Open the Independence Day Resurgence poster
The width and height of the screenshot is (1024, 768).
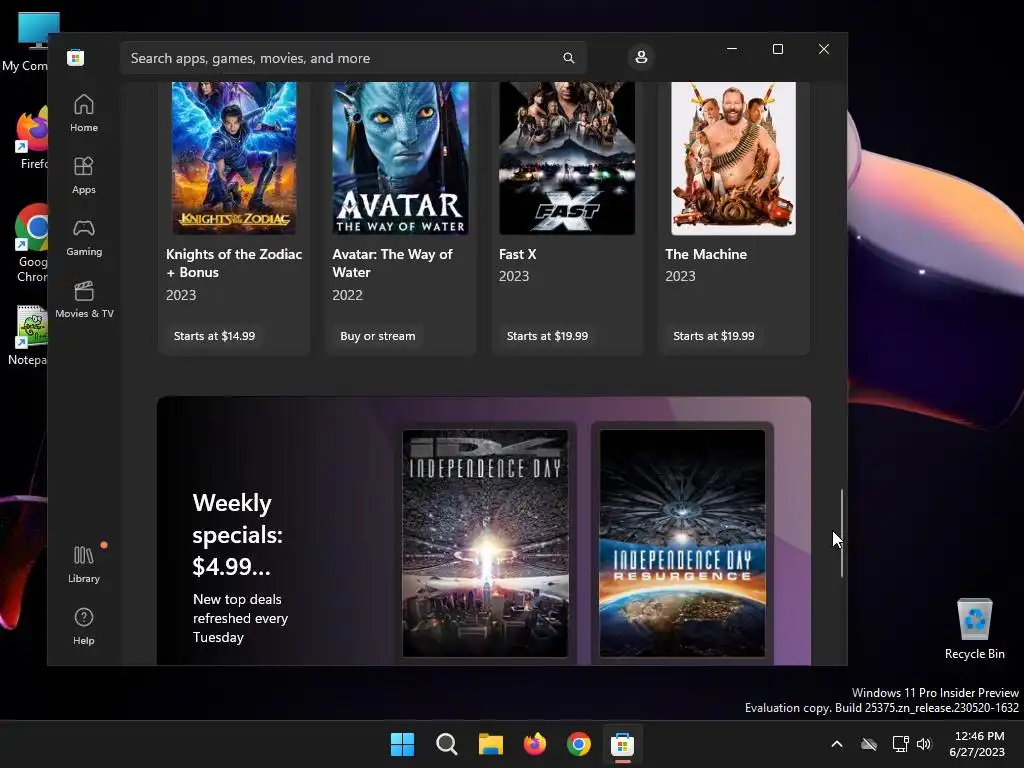[682, 543]
